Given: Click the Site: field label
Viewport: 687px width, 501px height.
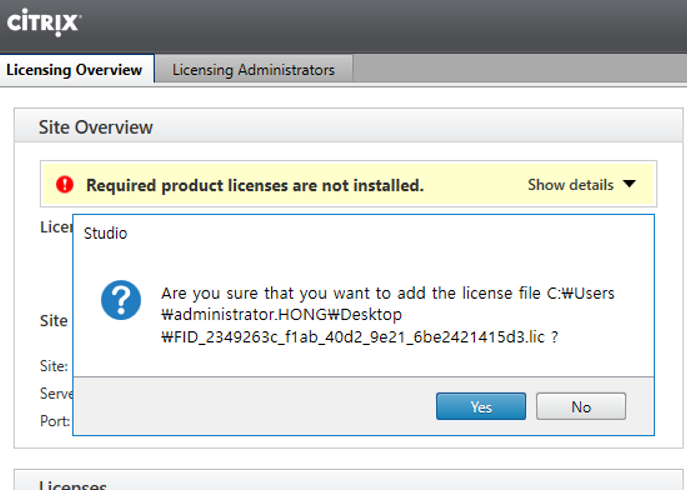Looking at the screenshot, I should pos(53,366).
